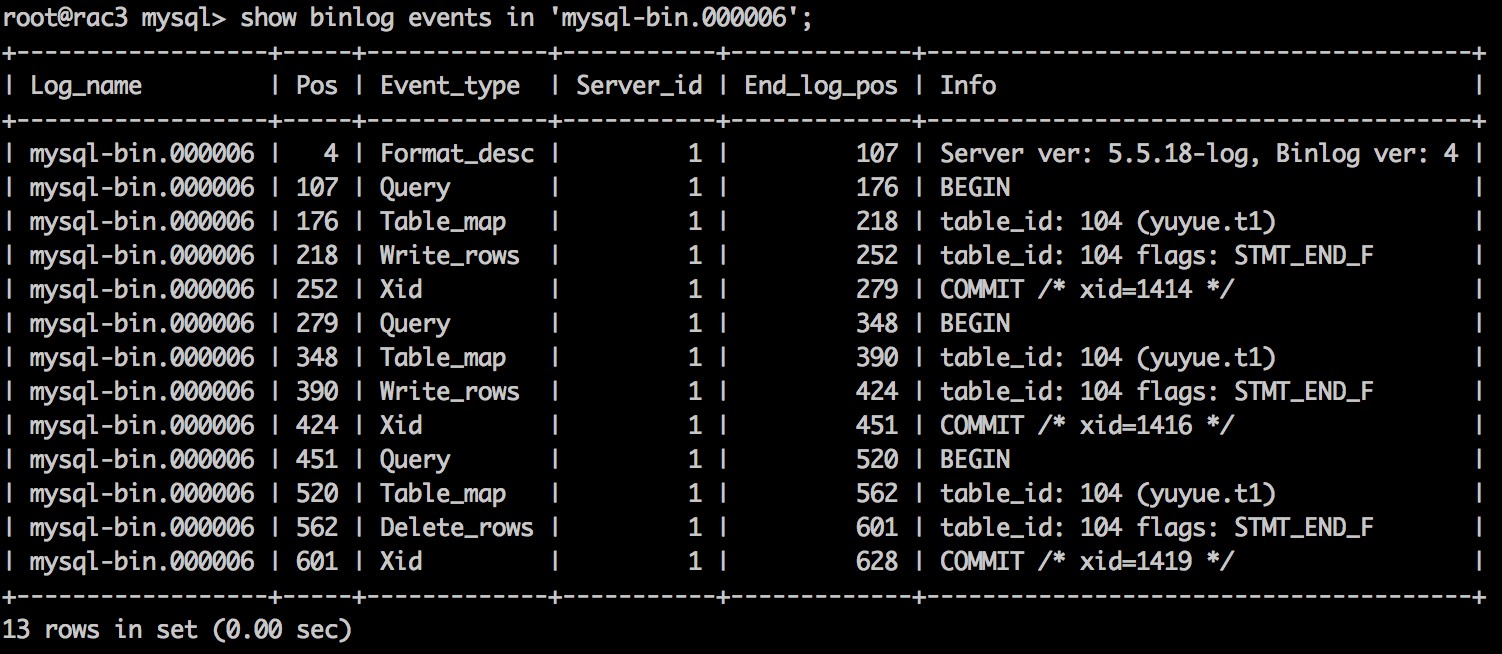Click the Format_desc event type cell

pos(457,154)
